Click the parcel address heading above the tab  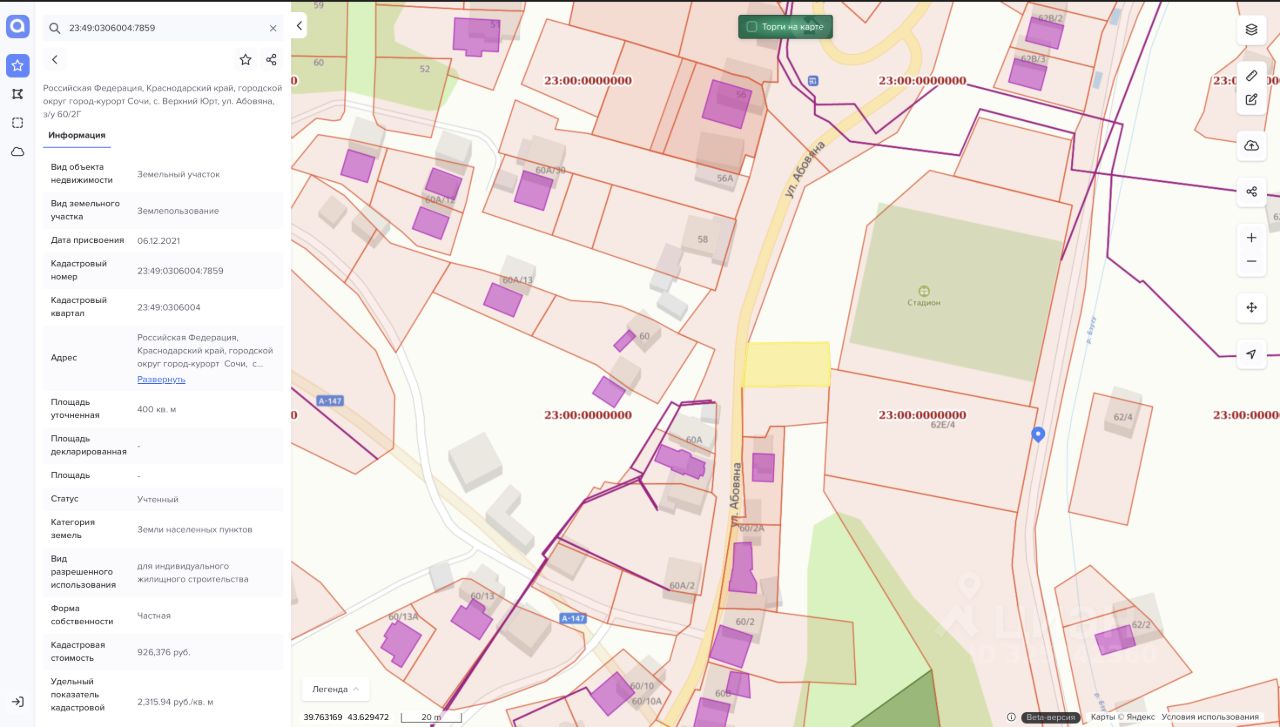(163, 101)
